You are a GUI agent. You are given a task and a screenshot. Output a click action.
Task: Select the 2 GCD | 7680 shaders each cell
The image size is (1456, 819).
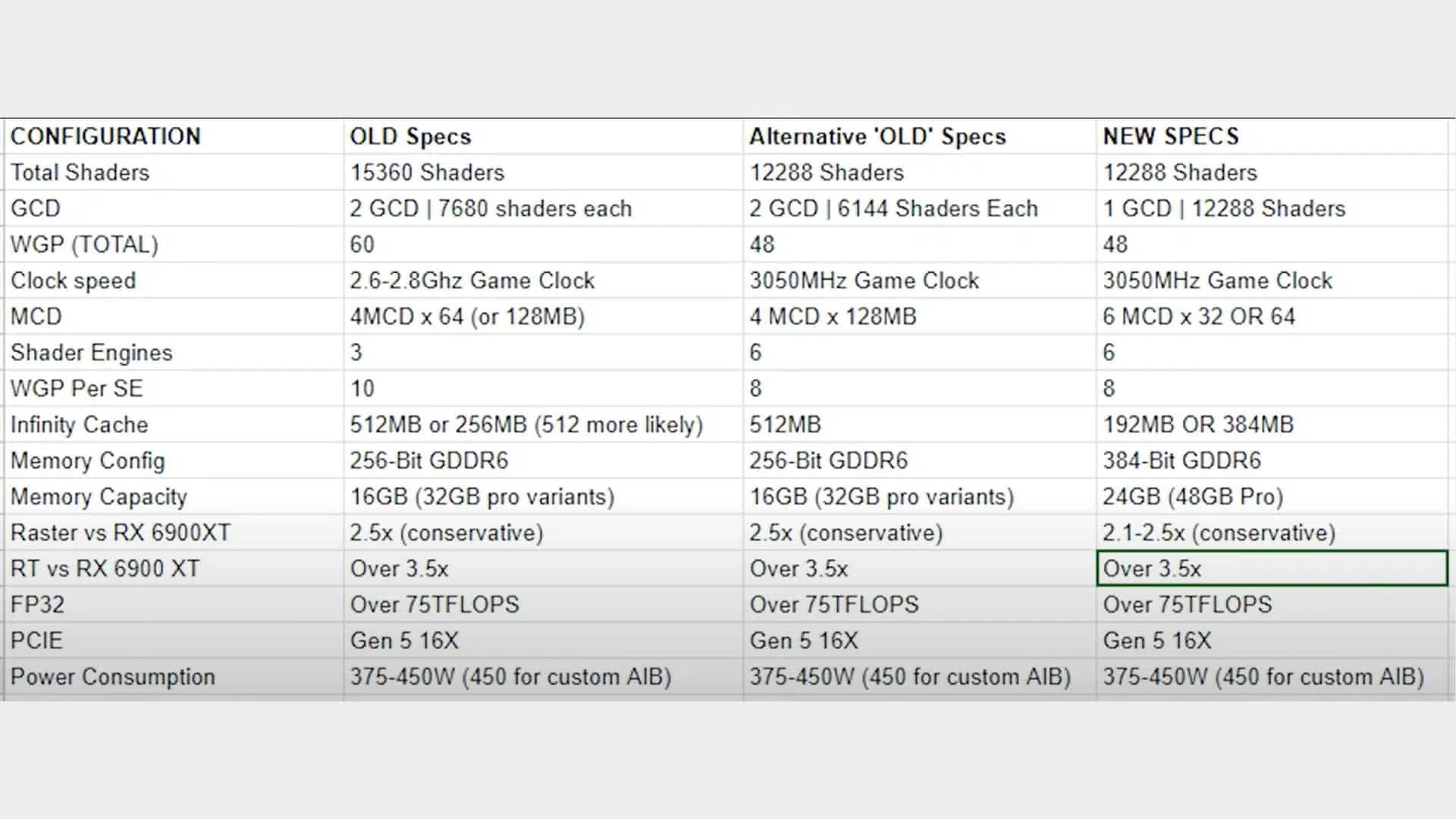point(543,209)
